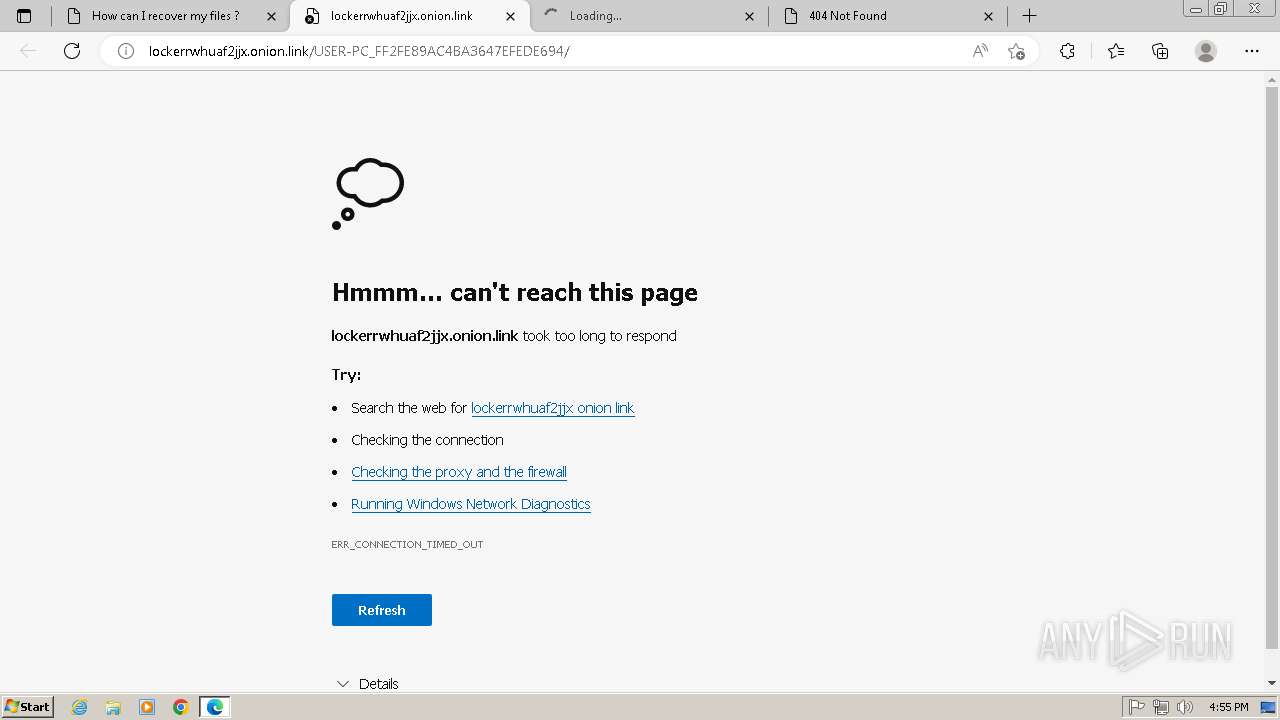Viewport: 1280px width, 720px height.
Task: Close the Loading... tab
Action: click(750, 16)
